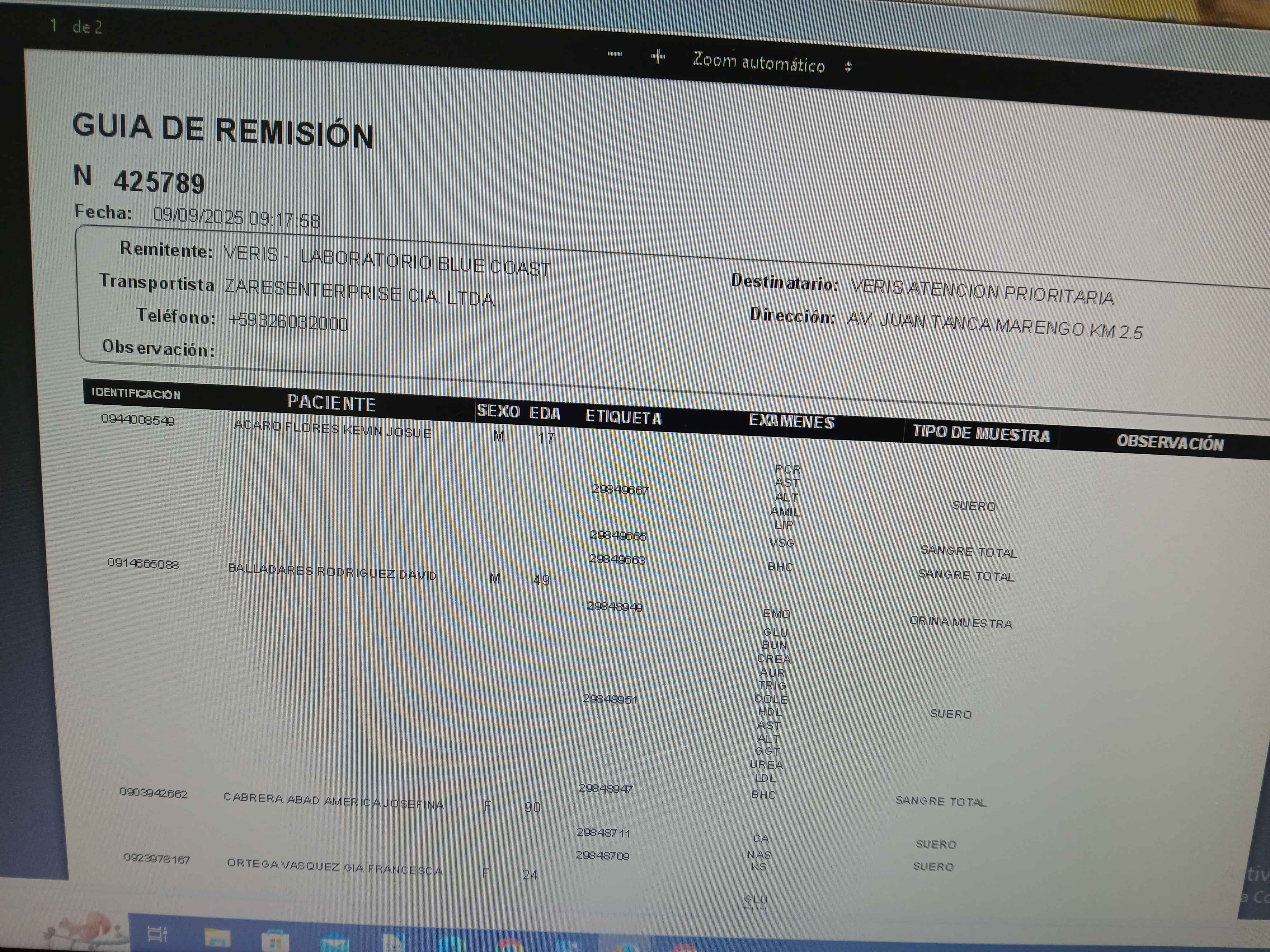This screenshot has height=952, width=1270.
Task: Click the Edge browser taskbar icon
Action: point(451,946)
